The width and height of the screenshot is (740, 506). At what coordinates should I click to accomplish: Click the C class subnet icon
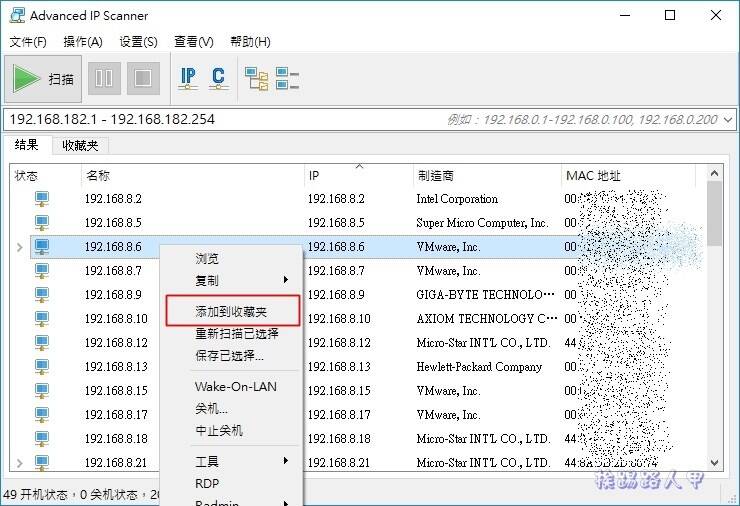point(218,78)
